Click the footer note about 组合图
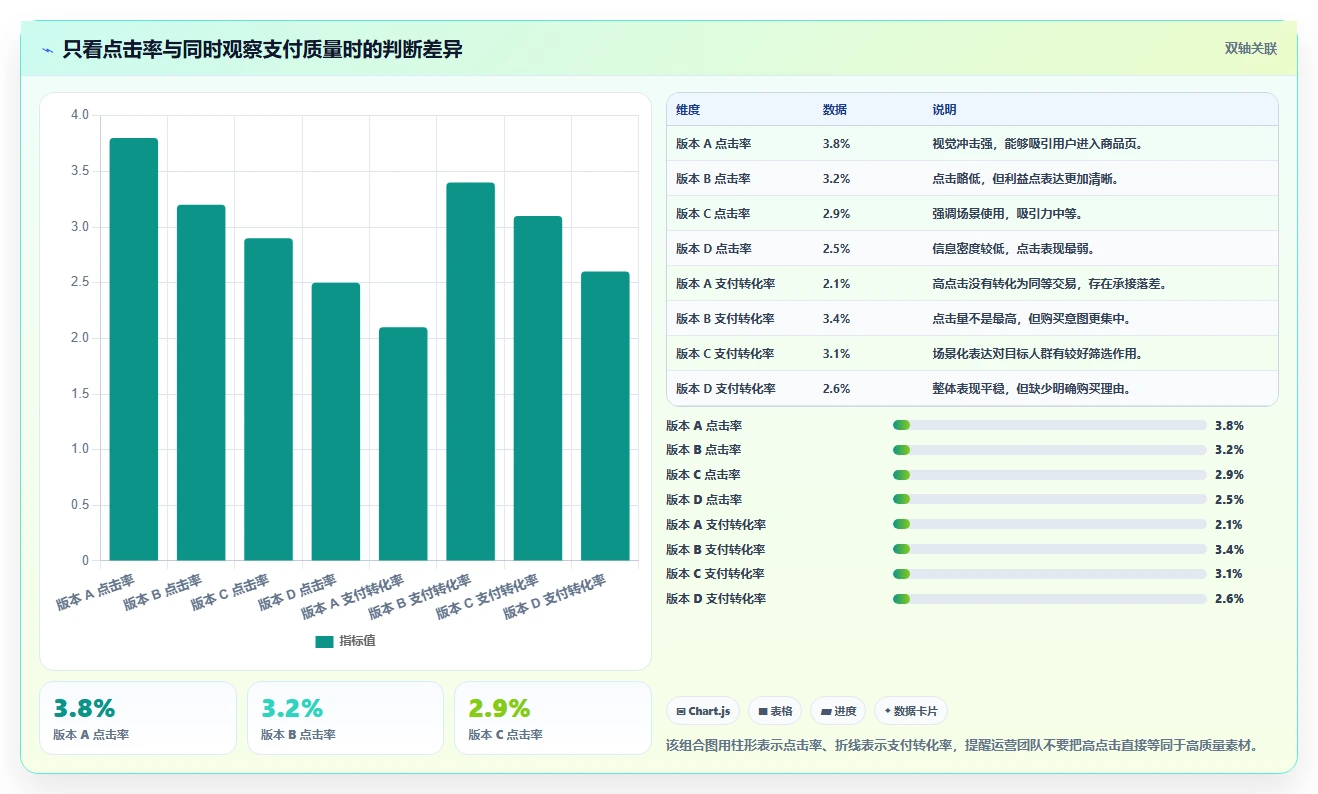This screenshot has width=1318, height=794. point(961,746)
